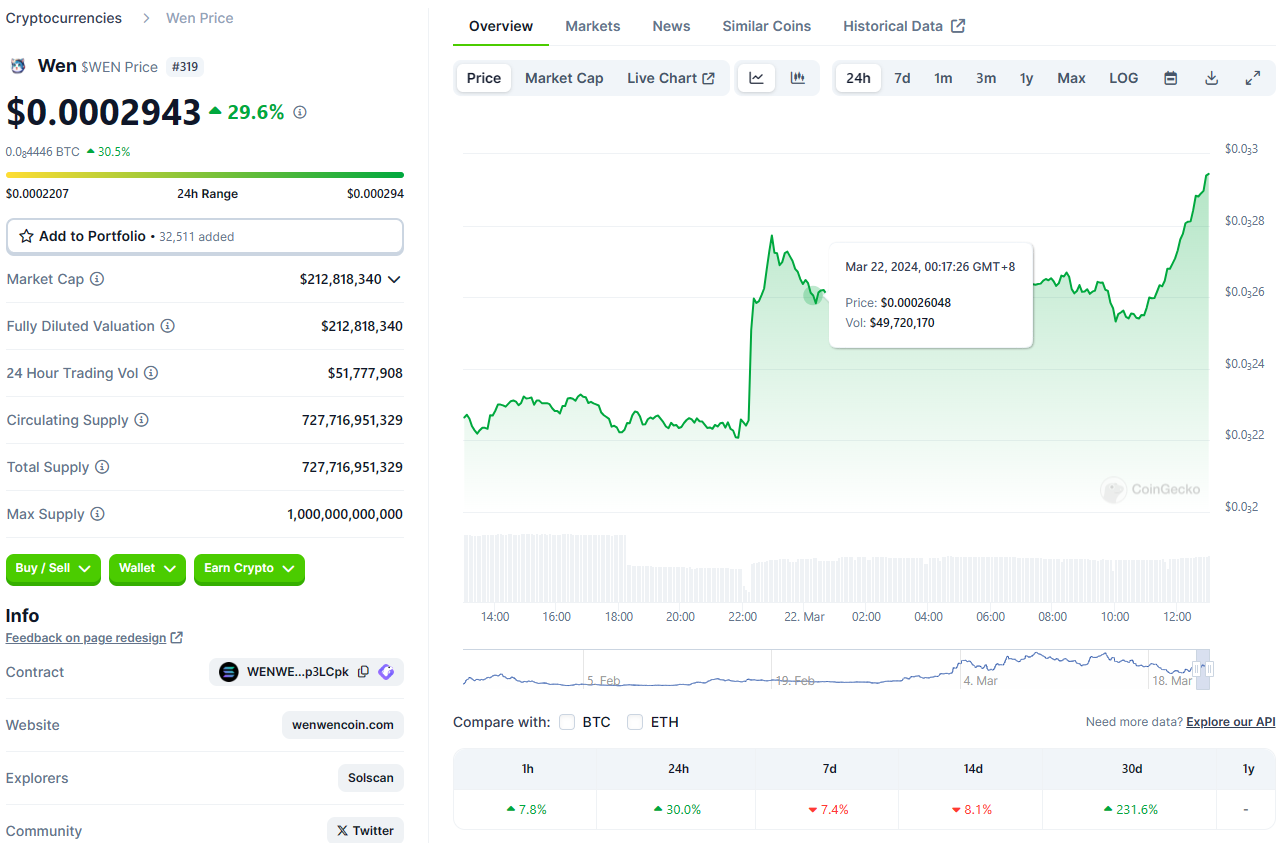Download chart data using the download icon
The width and height of the screenshot is (1277, 843).
[1211, 78]
